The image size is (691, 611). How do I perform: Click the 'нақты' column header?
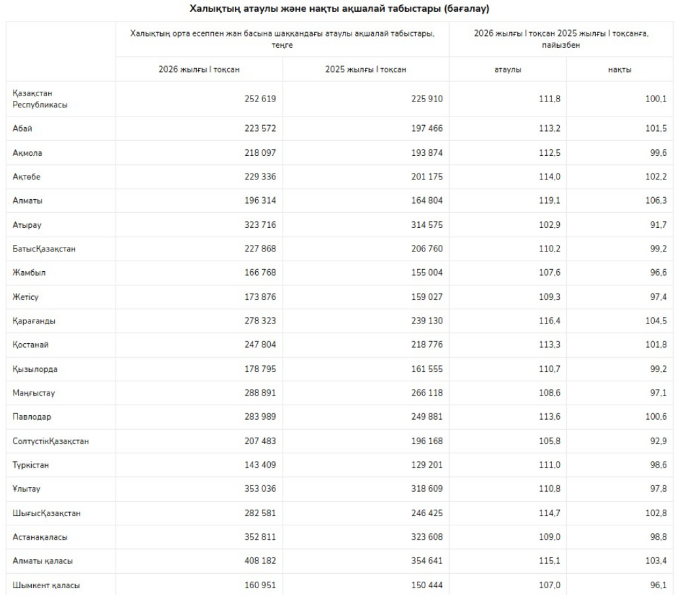[x=620, y=70]
